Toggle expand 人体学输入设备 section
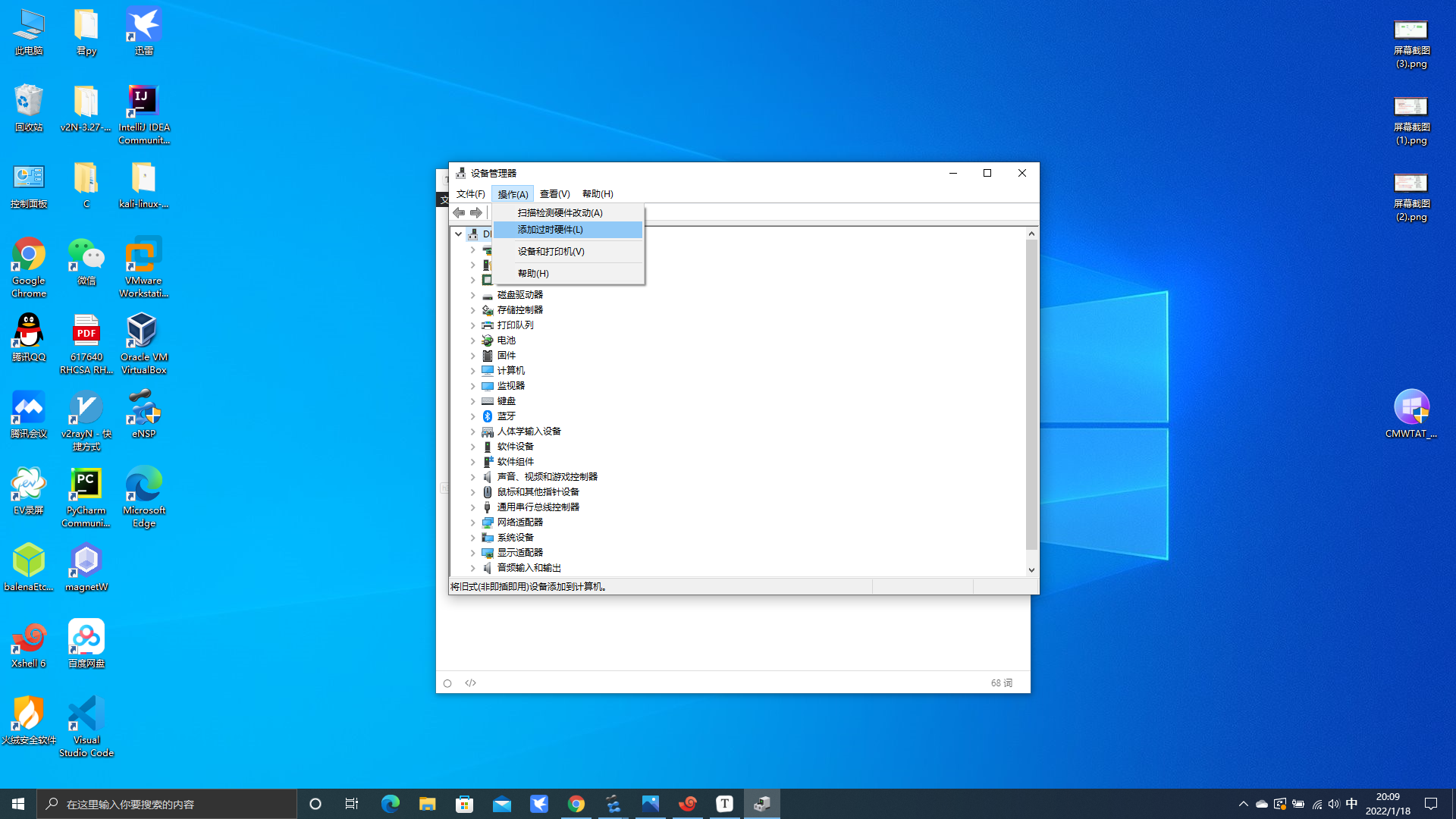Viewport: 1456px width, 819px height. pyautogui.click(x=472, y=431)
